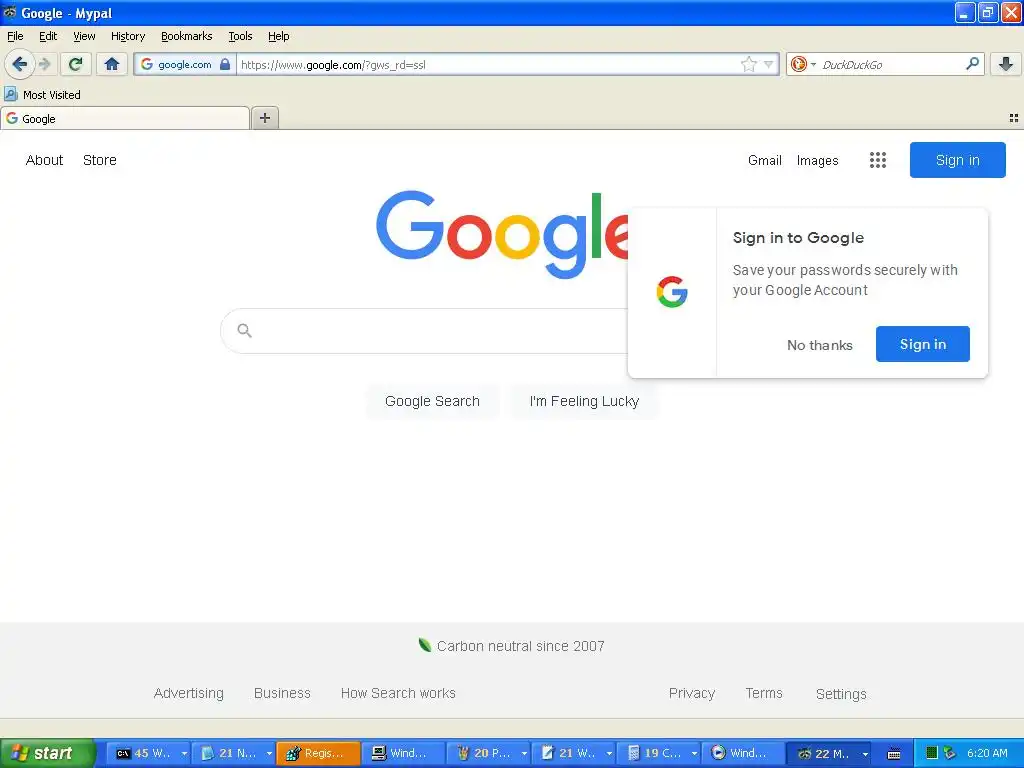Open the downloads arrow button
The width and height of the screenshot is (1024, 768).
pos(1006,64)
